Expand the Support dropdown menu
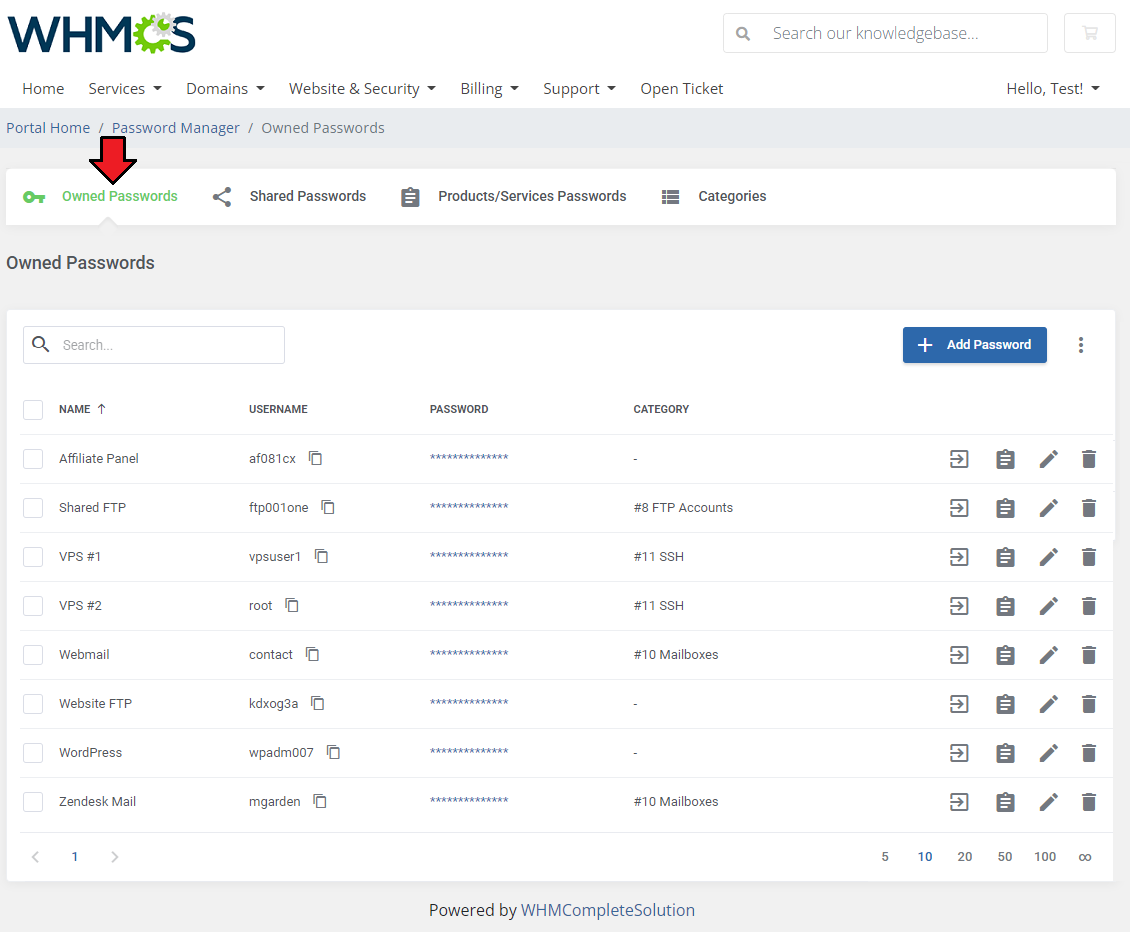Image resolution: width=1130 pixels, height=932 pixels. (x=579, y=89)
